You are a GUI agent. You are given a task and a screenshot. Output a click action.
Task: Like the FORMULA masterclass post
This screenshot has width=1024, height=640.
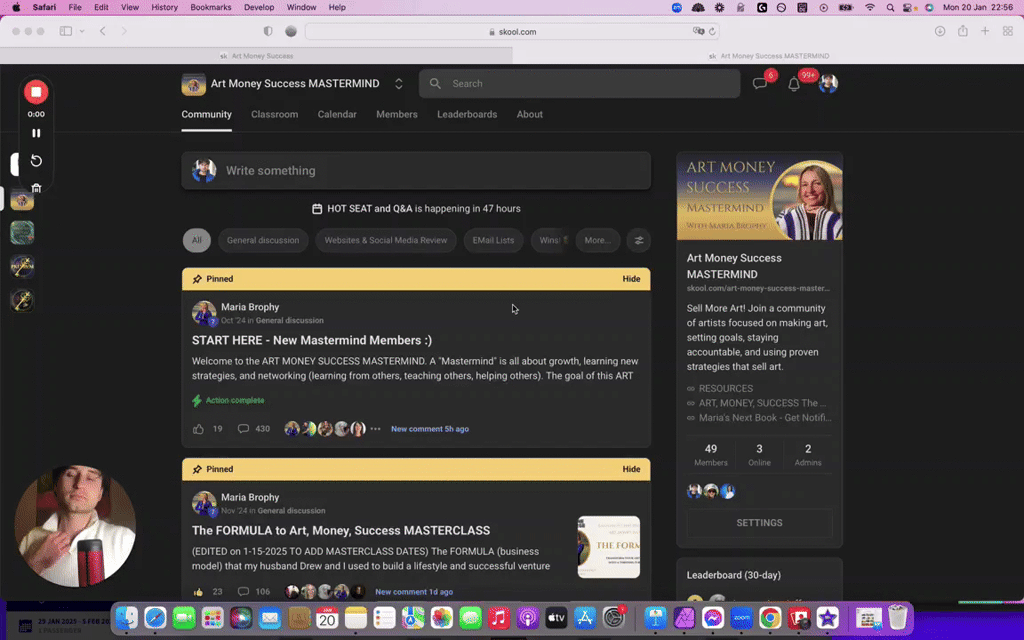click(x=199, y=592)
